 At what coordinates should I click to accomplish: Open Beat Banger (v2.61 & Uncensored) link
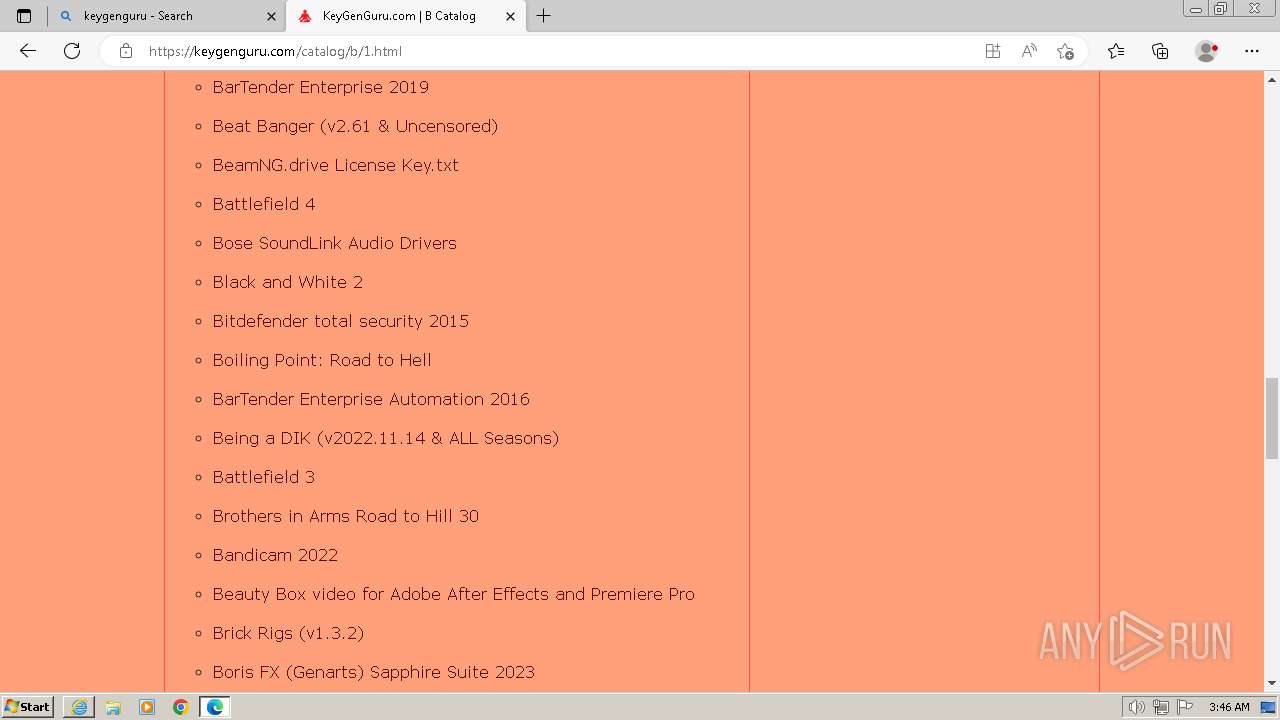355,126
